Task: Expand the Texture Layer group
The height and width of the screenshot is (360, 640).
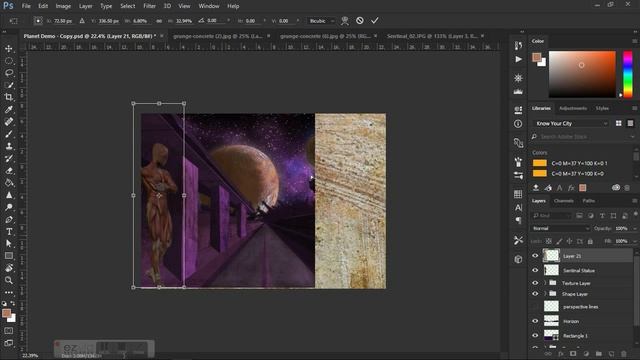Action: [545, 283]
